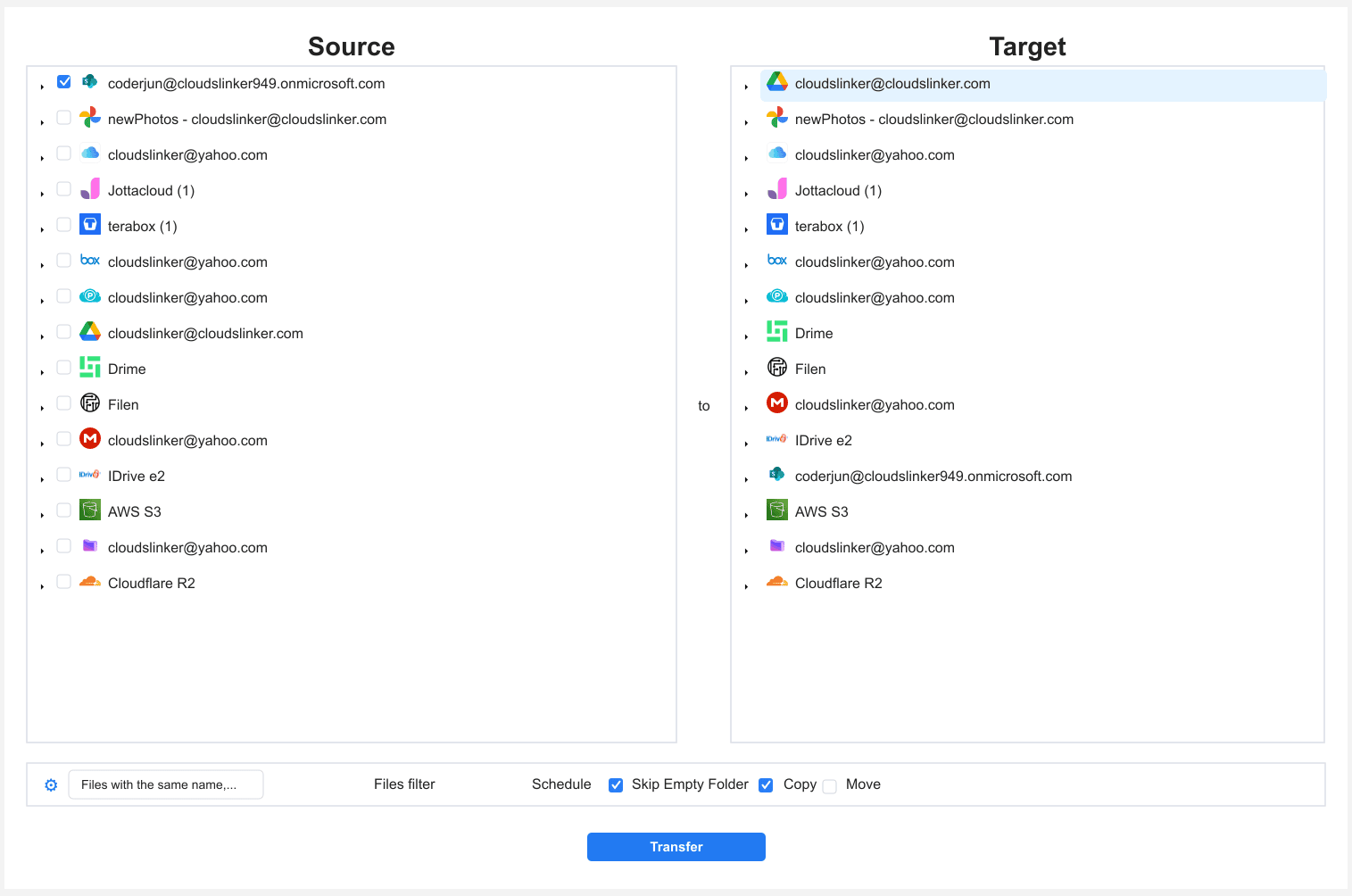Open the Files filter option
The height and width of the screenshot is (896, 1352).
click(404, 784)
